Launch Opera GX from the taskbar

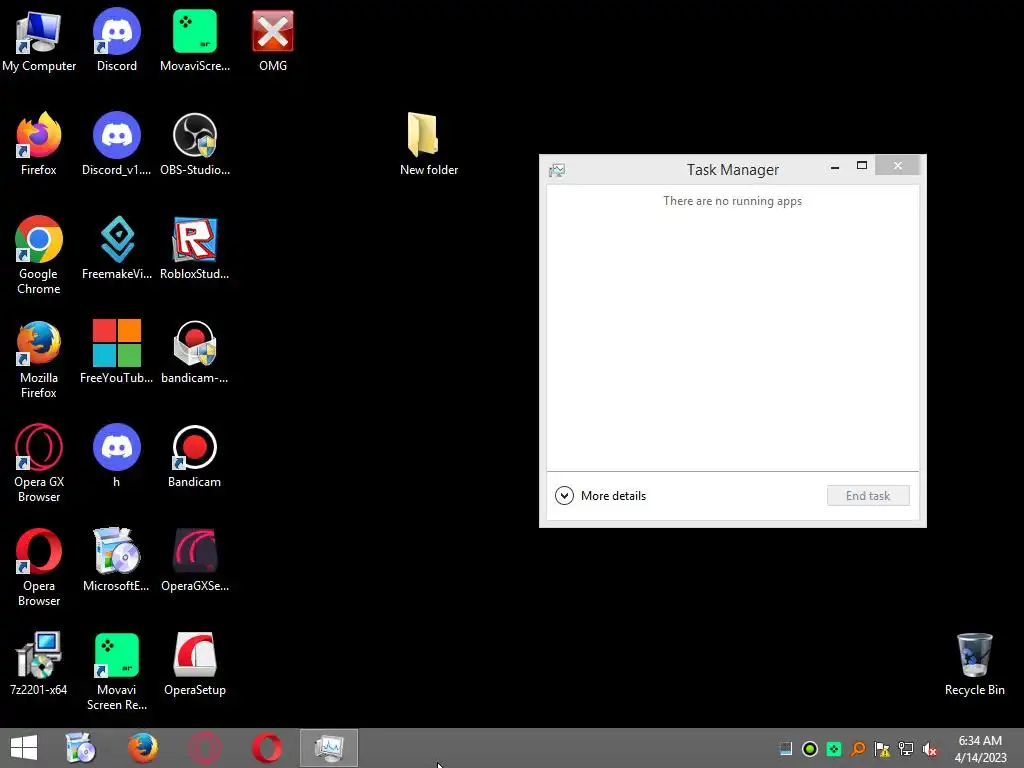(204, 748)
